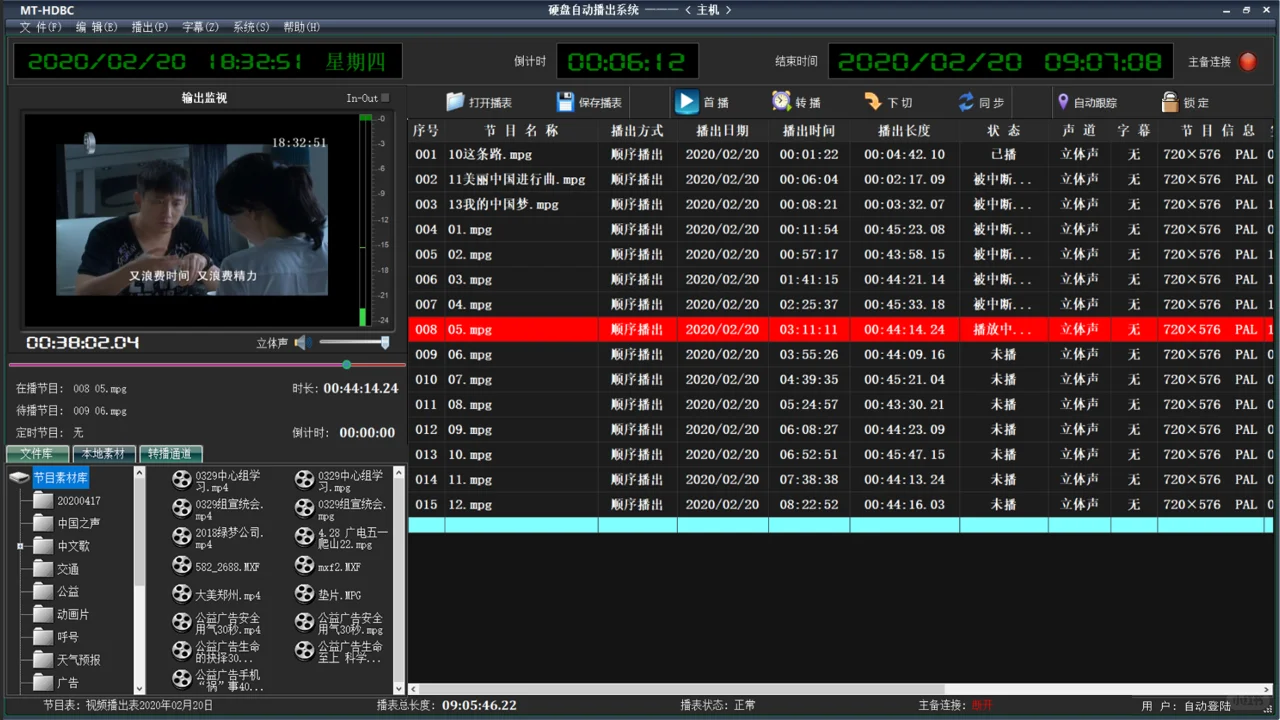Switch to the 转播通道 tab
This screenshot has width=1280, height=720.
(x=171, y=454)
